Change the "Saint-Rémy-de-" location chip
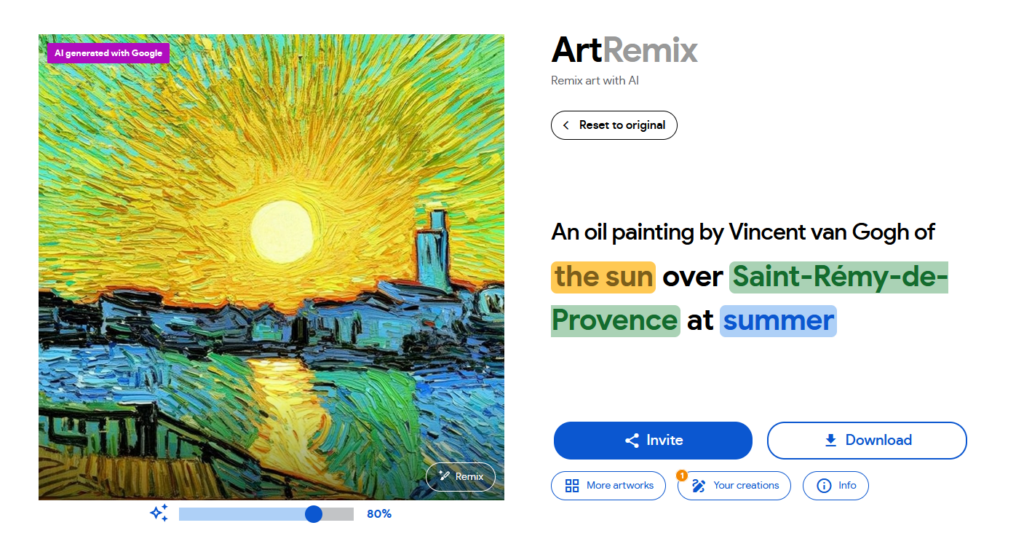1024x544 pixels. pyautogui.click(x=839, y=276)
